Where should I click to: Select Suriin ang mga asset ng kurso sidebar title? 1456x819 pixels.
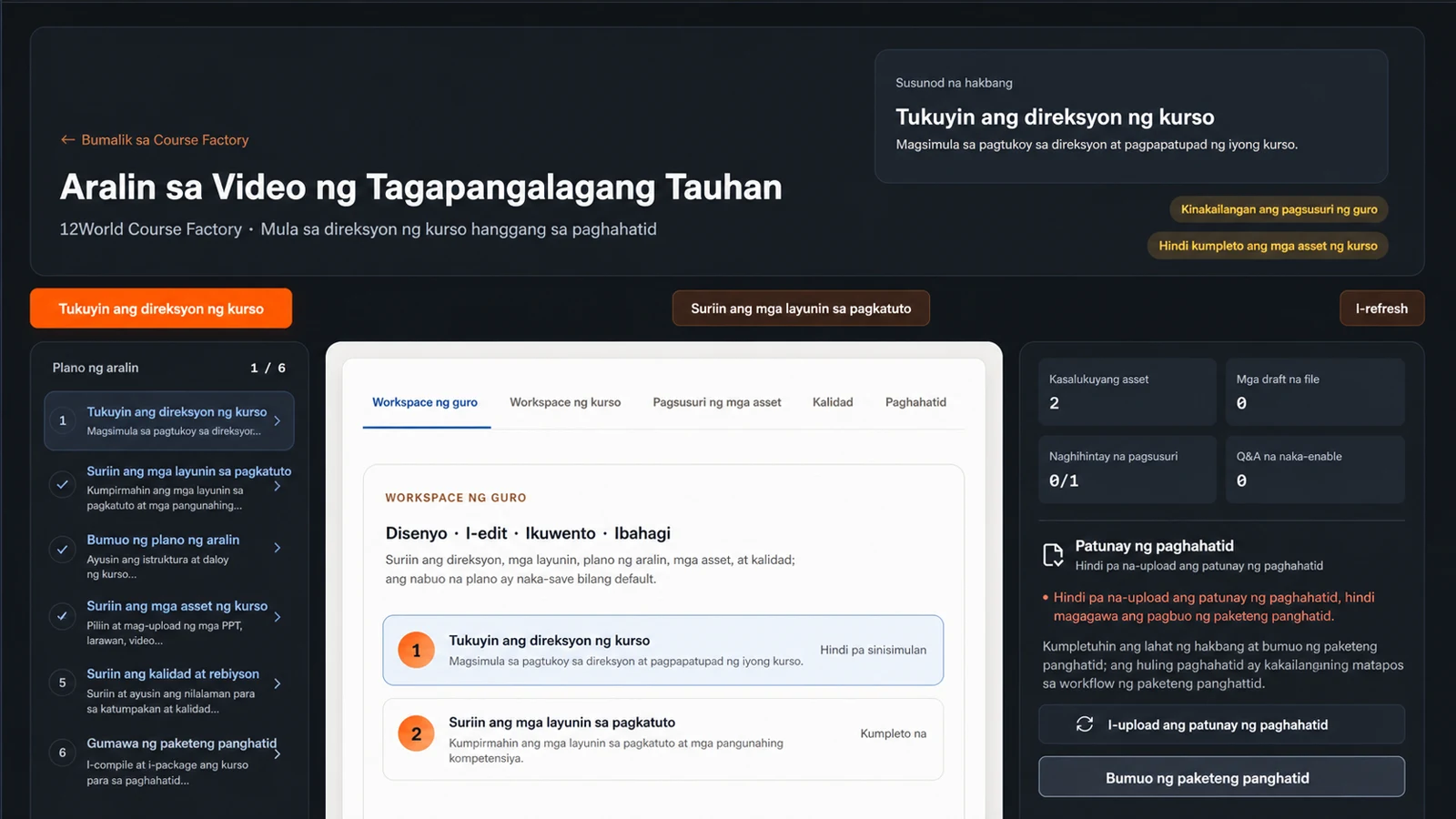coord(177,606)
